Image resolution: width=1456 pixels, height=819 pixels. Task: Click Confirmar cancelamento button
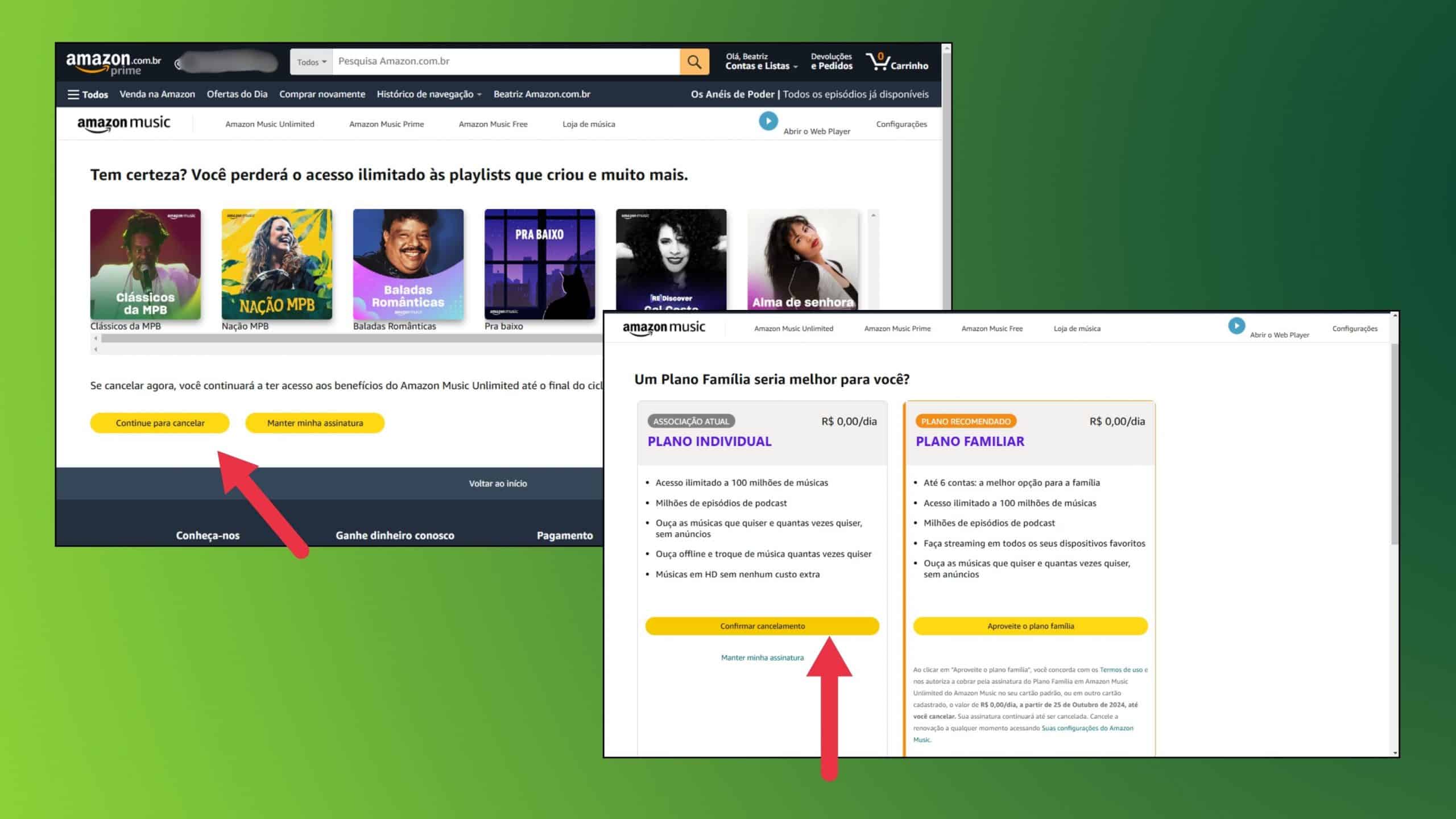click(762, 625)
